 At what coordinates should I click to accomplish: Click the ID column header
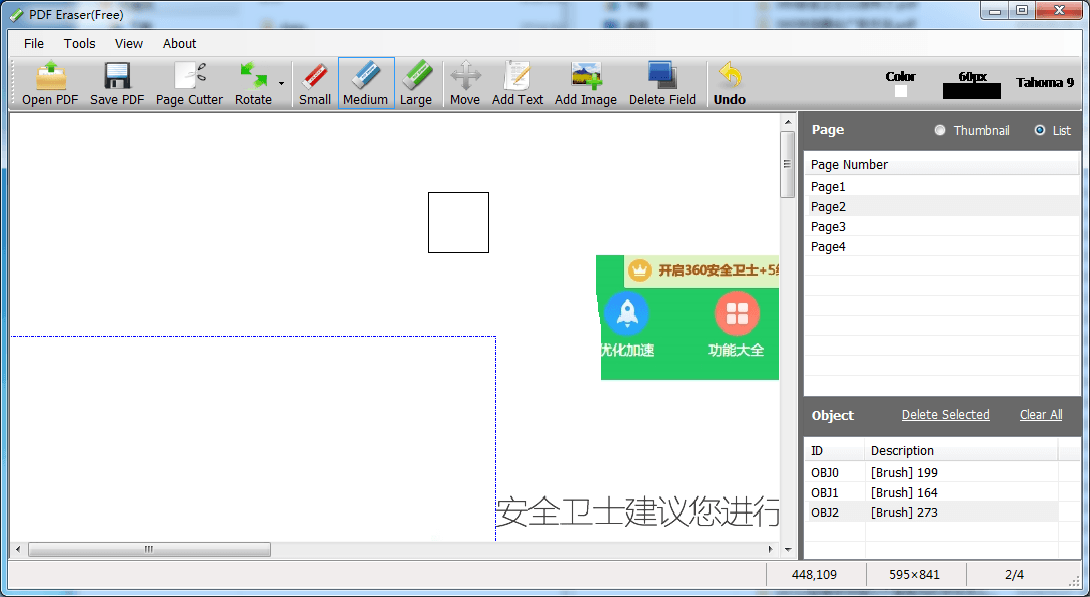[x=835, y=450]
